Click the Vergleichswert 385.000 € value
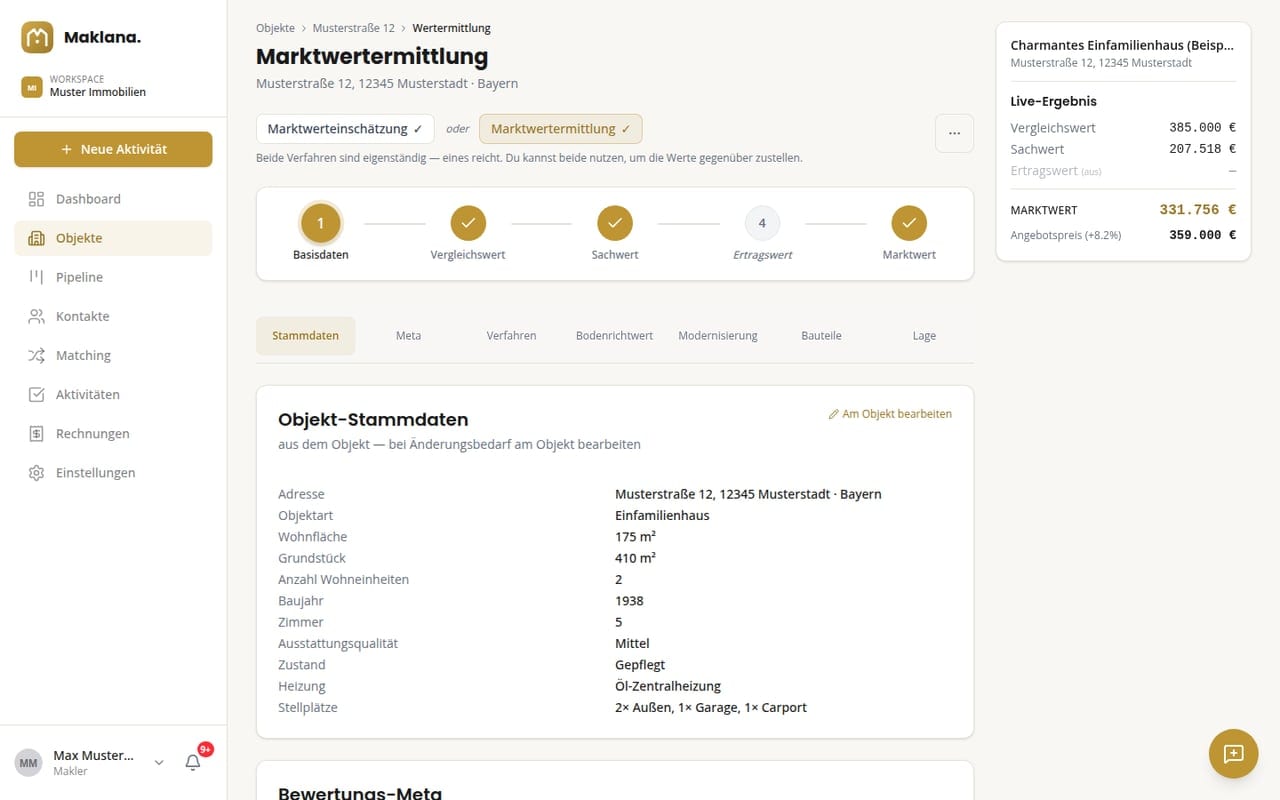1280x800 pixels. (1202, 128)
